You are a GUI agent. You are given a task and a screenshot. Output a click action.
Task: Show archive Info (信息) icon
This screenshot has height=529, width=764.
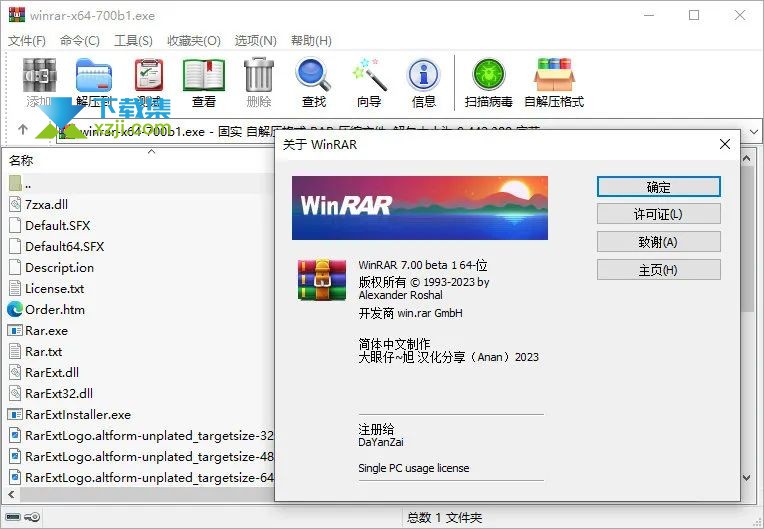[x=424, y=78]
